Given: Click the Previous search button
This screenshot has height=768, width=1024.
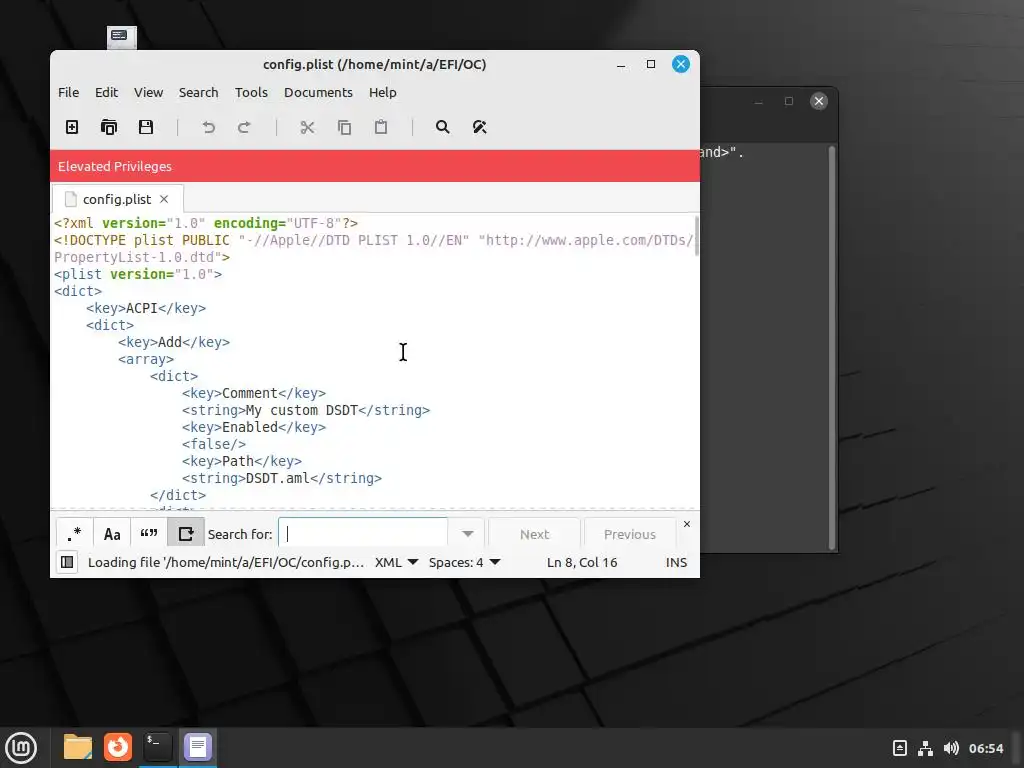Looking at the screenshot, I should 630,534.
